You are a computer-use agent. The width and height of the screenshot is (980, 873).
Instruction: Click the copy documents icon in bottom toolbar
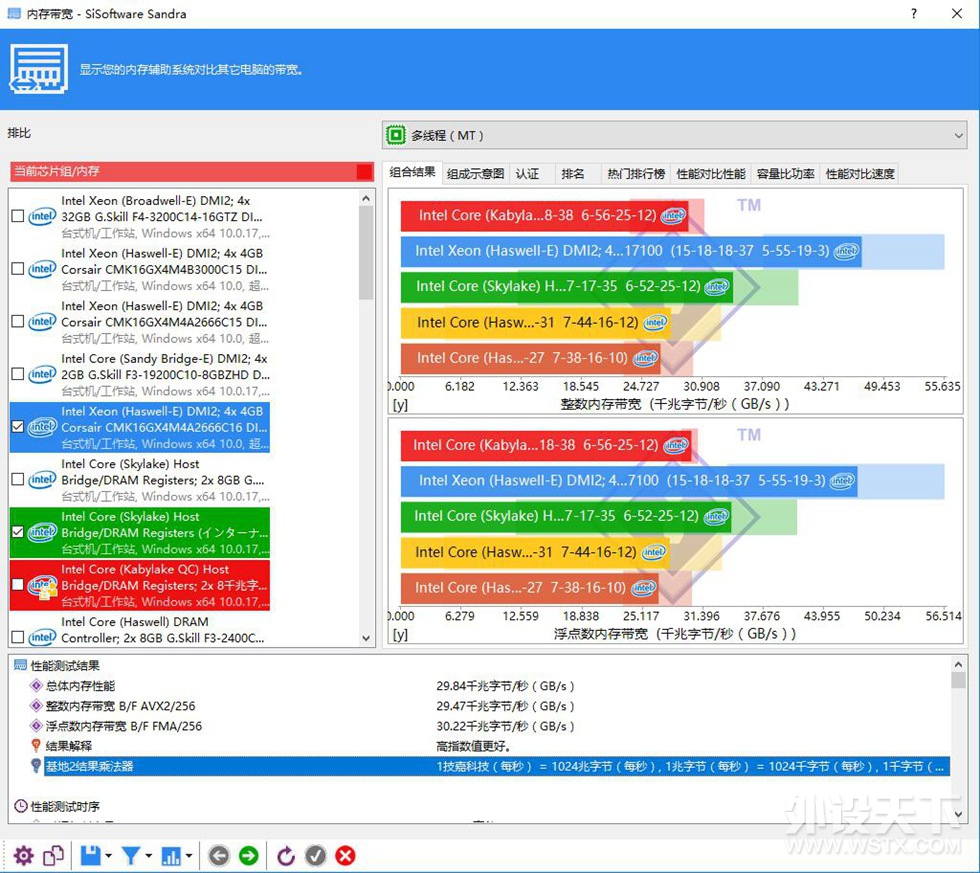(54, 856)
